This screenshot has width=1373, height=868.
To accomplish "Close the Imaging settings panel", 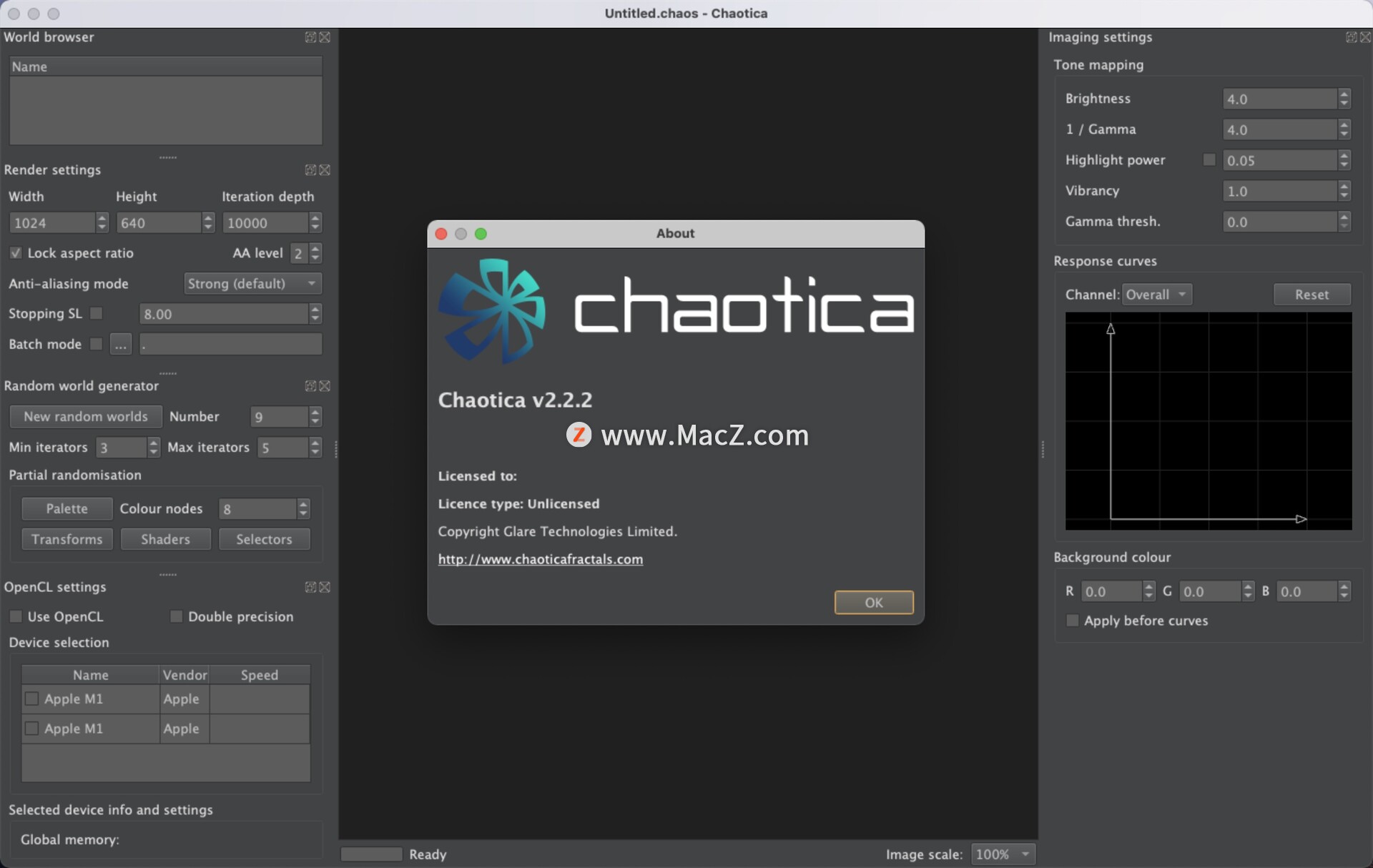I will pyautogui.click(x=1365, y=37).
